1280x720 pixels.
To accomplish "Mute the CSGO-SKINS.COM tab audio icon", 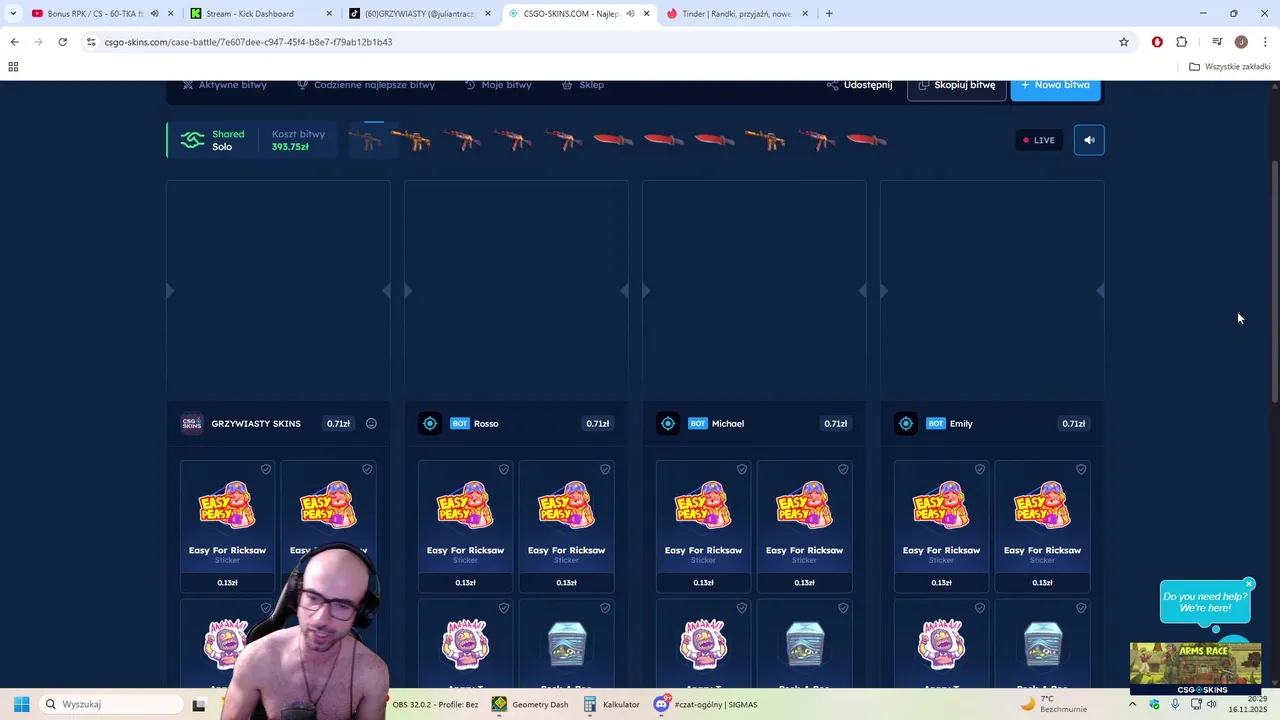I will pyautogui.click(x=630, y=14).
